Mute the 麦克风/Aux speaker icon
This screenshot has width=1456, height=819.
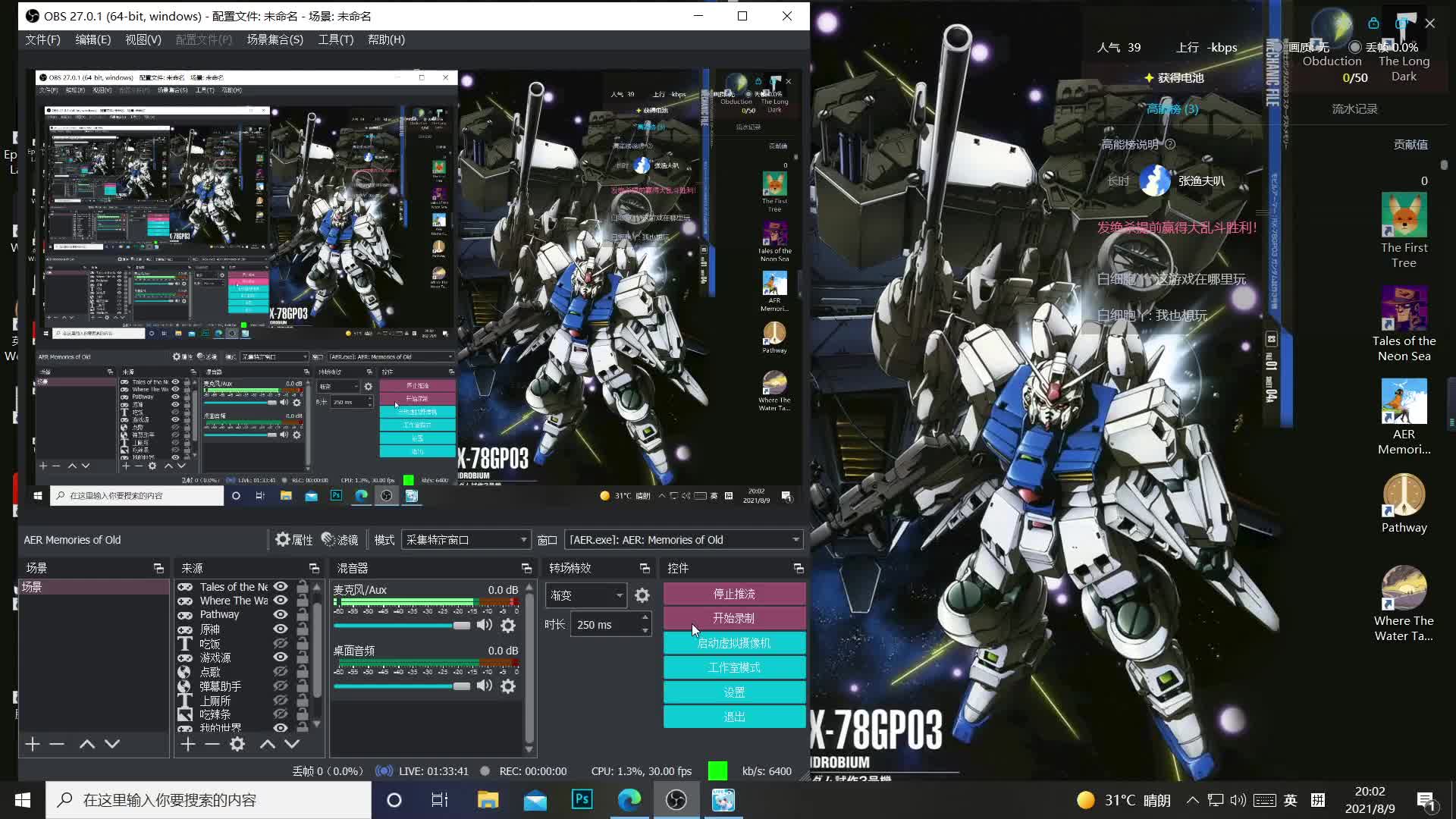tap(484, 625)
